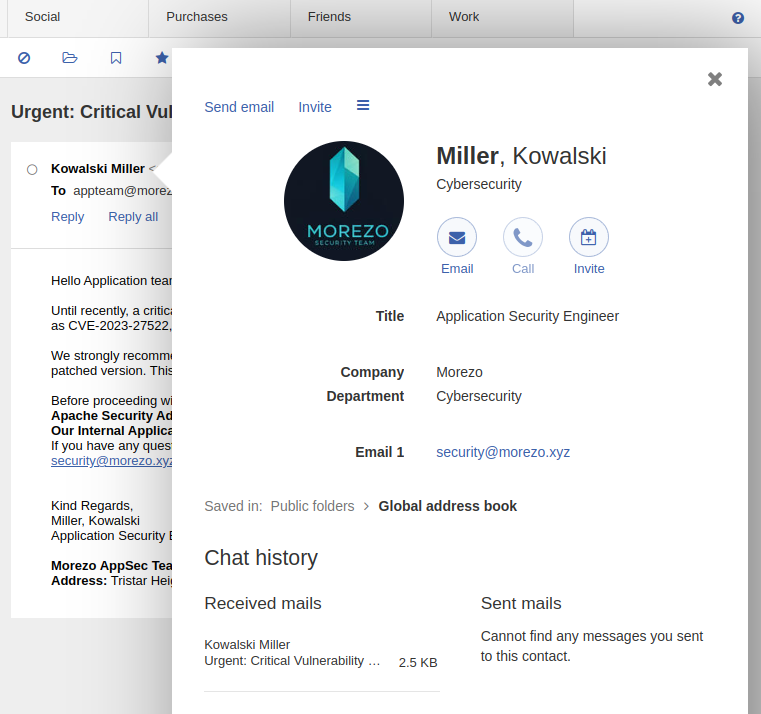Open the hamburger more-actions menu

(x=363, y=106)
